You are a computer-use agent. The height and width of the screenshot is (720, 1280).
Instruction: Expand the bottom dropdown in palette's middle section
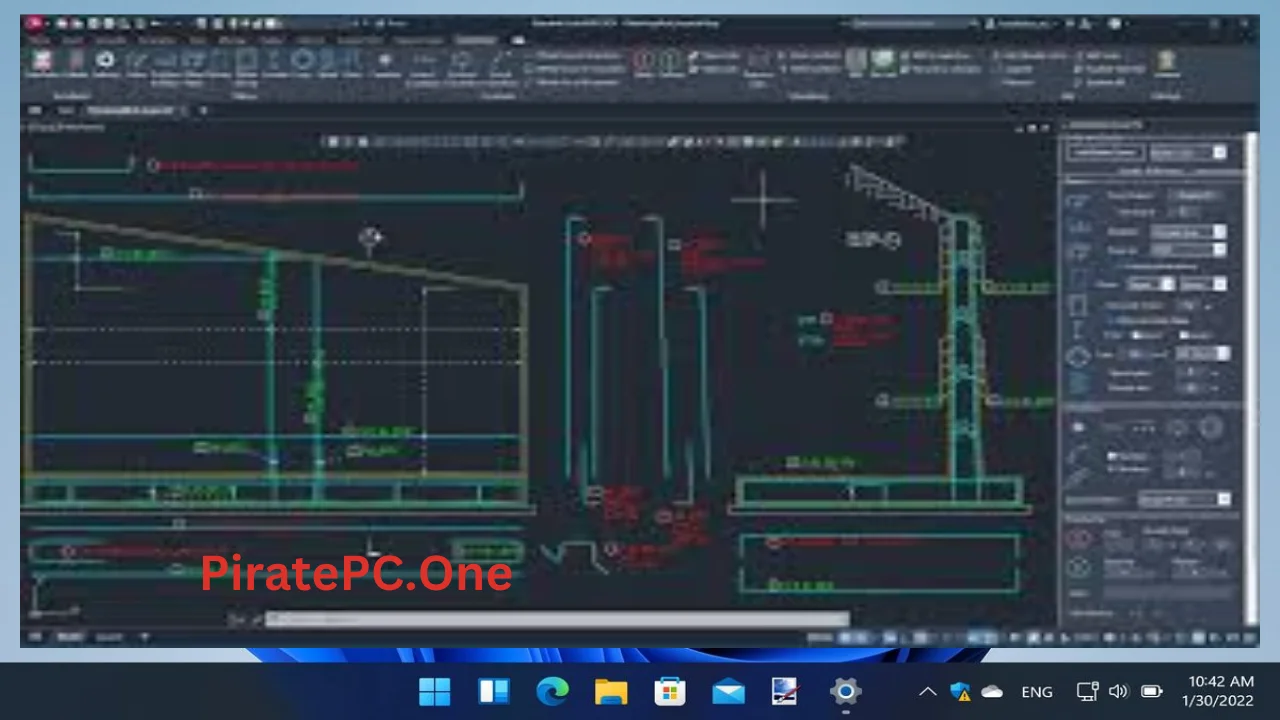[1184, 499]
